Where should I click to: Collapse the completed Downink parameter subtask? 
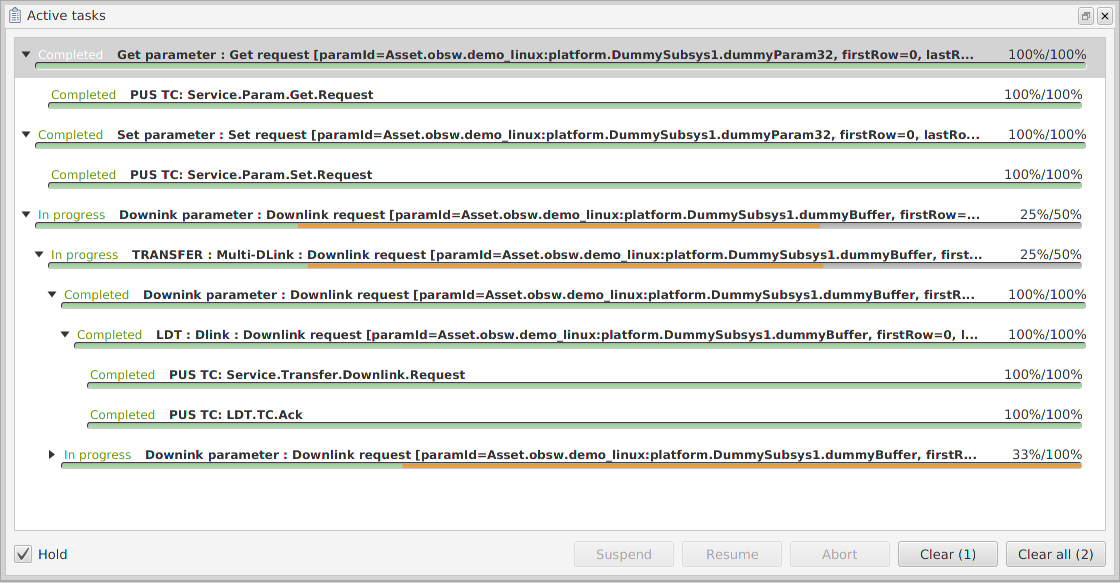(52, 295)
